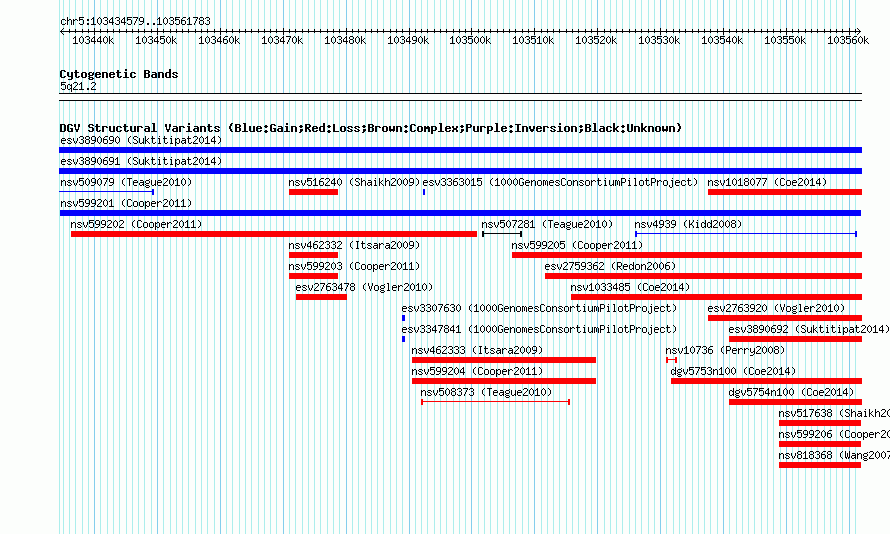
Task: Open nsv599201 (Cooper2011) variant label
Action: (126, 203)
